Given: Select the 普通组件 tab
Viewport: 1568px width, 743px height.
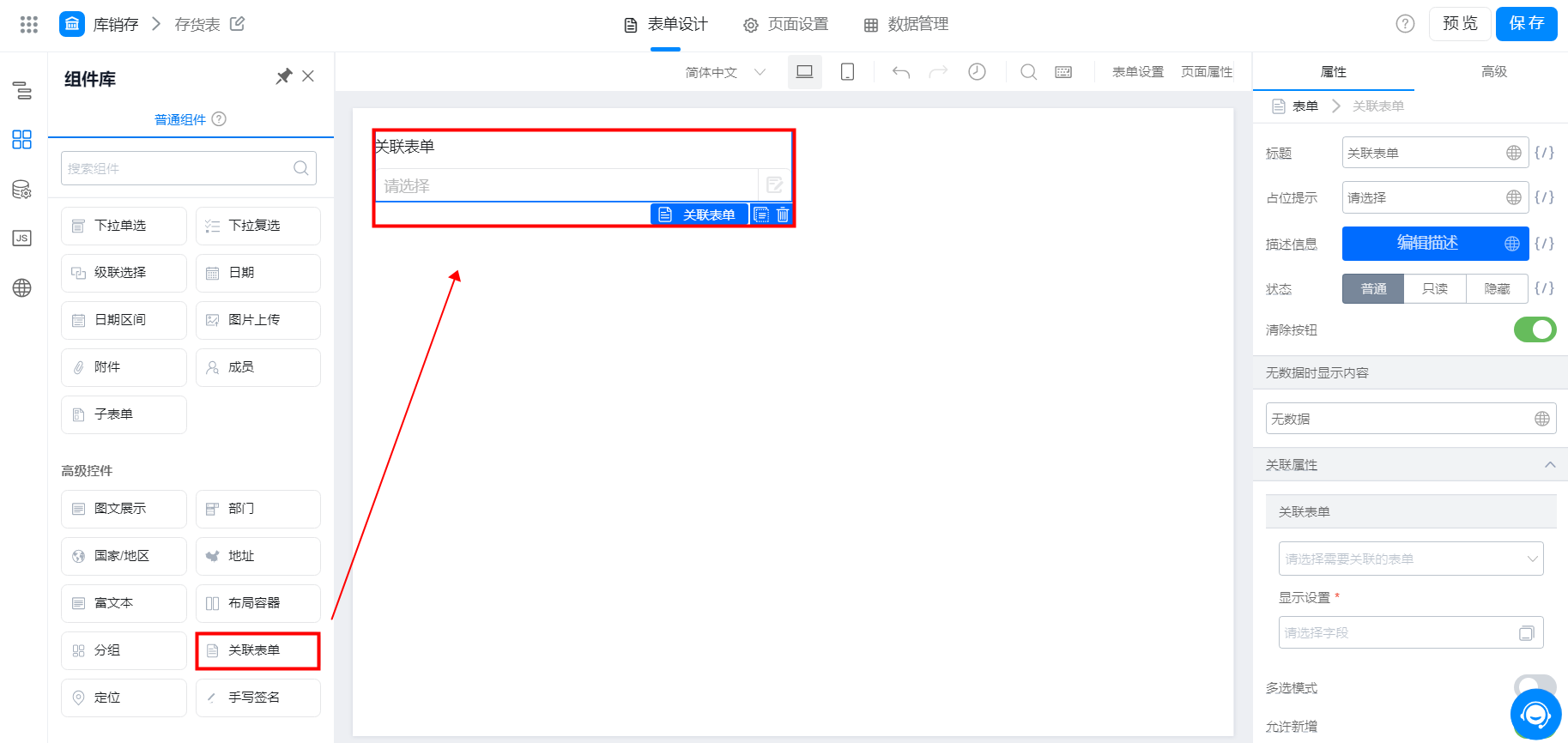Looking at the screenshot, I should coord(180,119).
